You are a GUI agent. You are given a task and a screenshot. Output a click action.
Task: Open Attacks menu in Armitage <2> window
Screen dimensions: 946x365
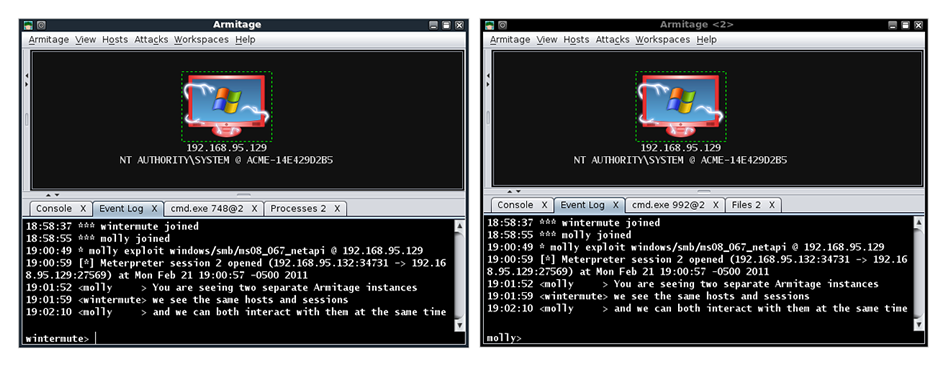pyautogui.click(x=612, y=39)
